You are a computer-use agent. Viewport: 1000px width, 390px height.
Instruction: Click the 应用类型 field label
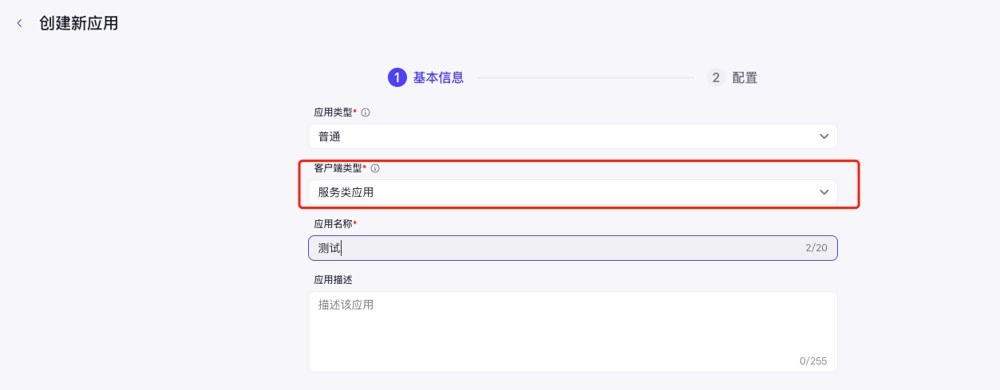(333, 113)
